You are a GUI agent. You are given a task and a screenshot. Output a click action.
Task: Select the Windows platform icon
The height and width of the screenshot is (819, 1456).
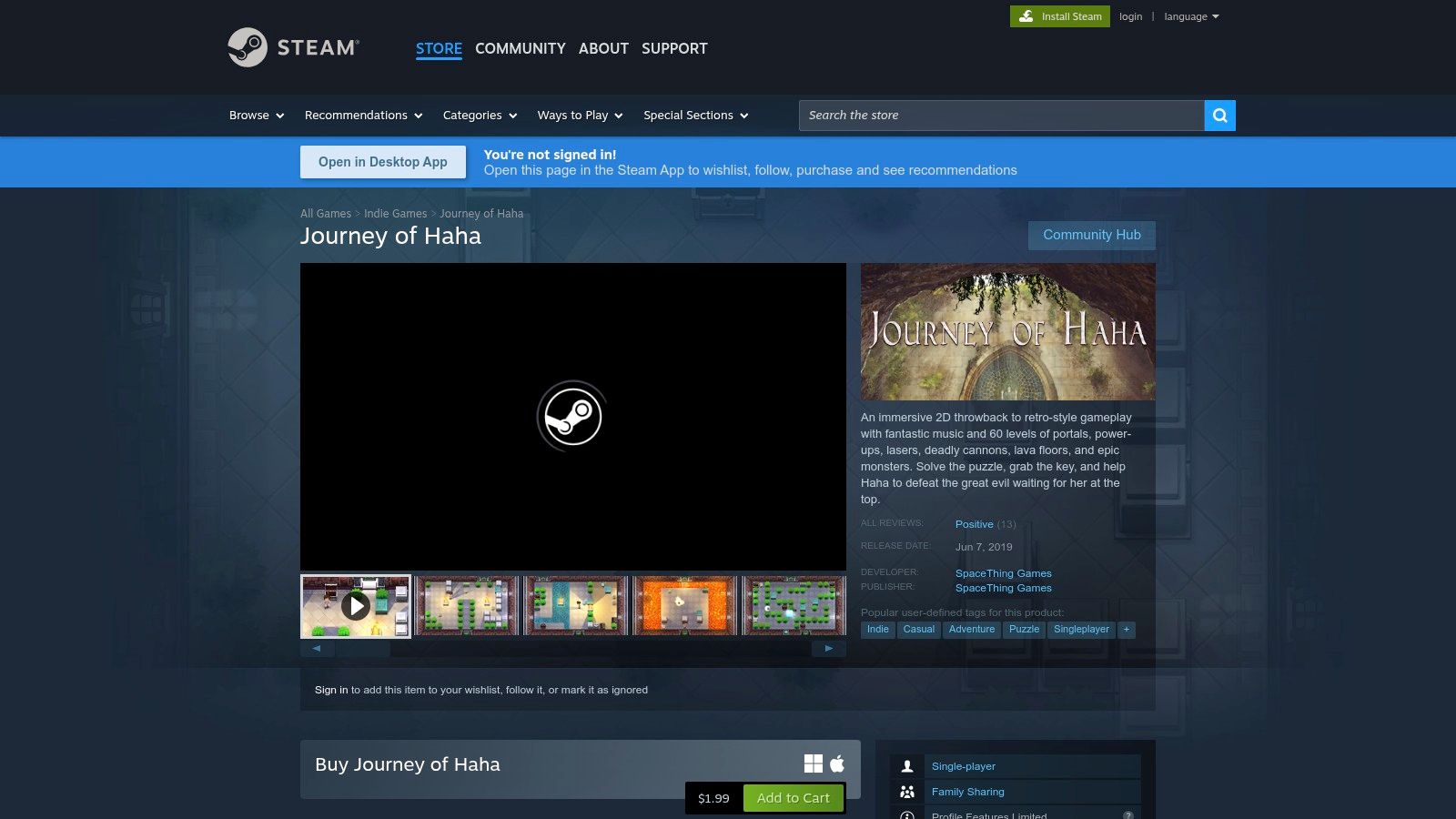pyautogui.click(x=811, y=763)
